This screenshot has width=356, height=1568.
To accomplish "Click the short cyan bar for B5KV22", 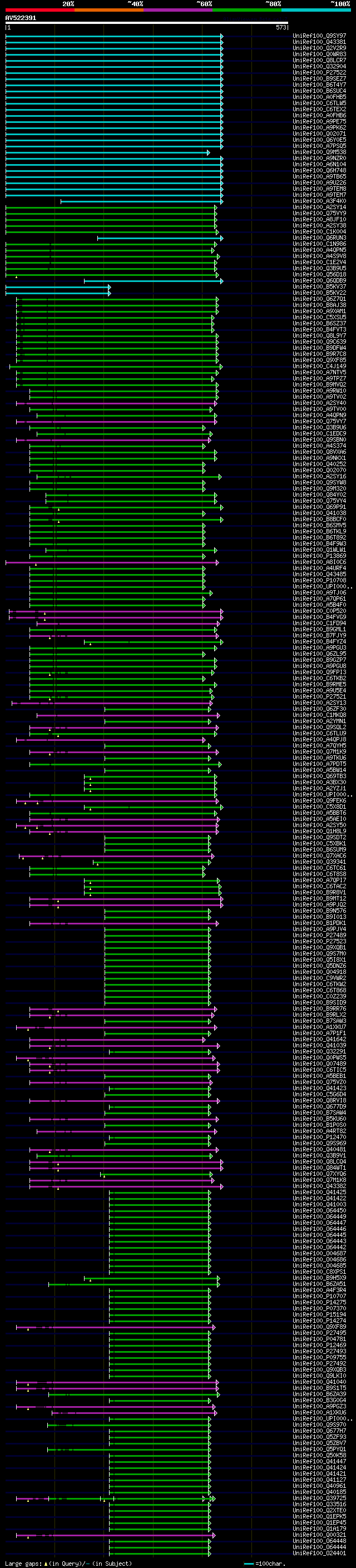I will pos(58,293).
